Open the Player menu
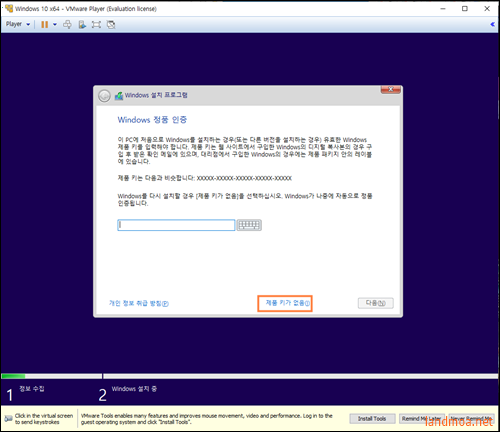Screen dimensions: 500x432 (x=18, y=24)
